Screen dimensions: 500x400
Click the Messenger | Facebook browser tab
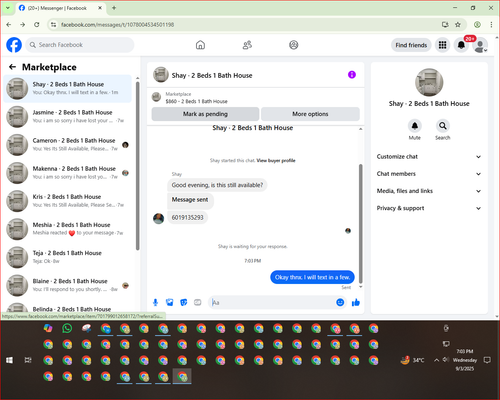(60, 8)
